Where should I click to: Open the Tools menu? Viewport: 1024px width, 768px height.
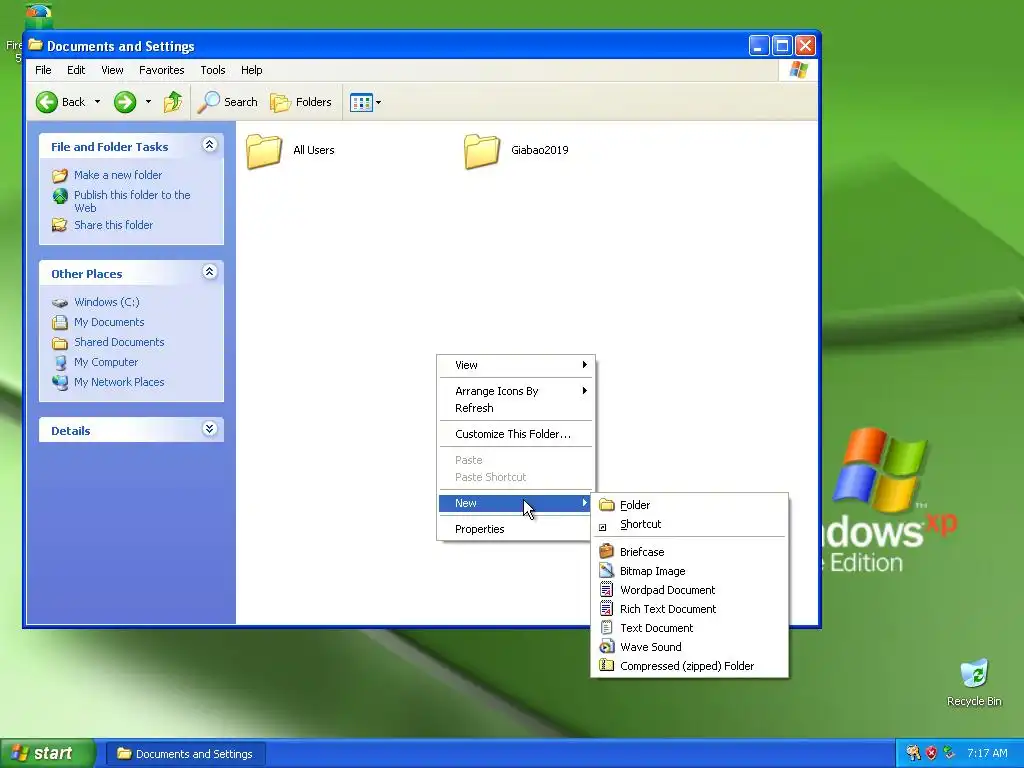point(213,70)
